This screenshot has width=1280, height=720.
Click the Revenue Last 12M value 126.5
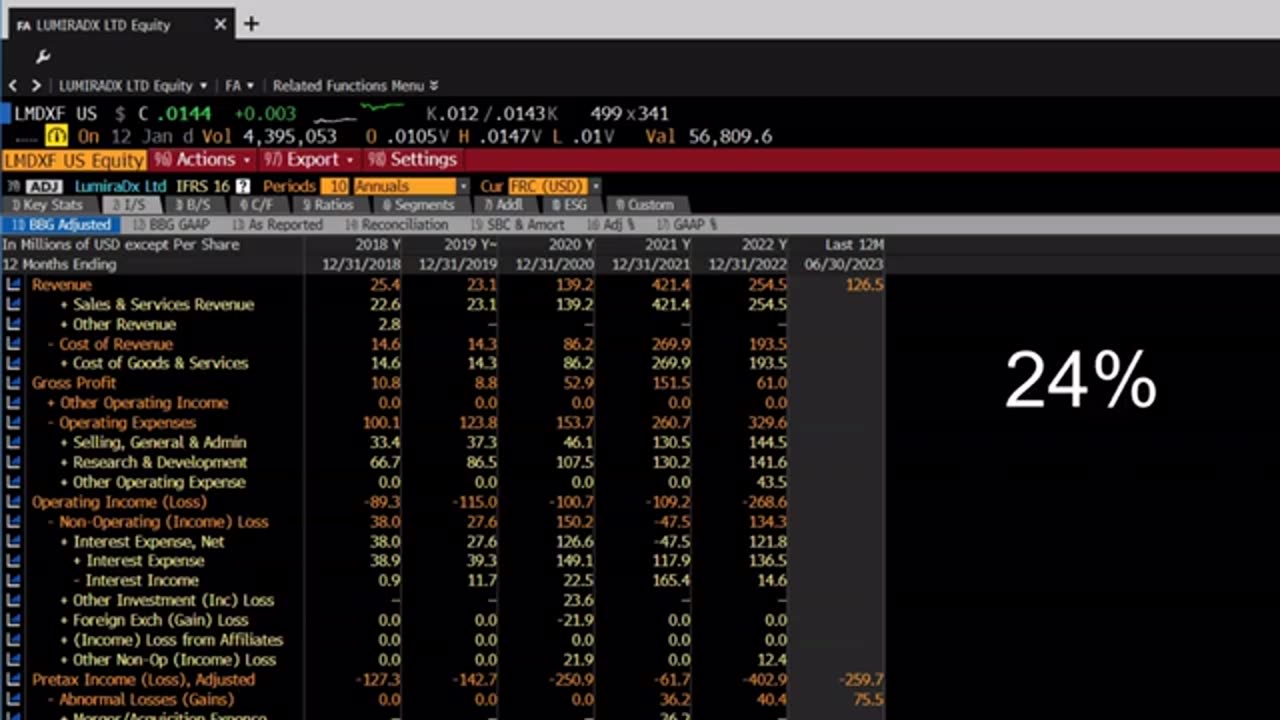click(864, 285)
